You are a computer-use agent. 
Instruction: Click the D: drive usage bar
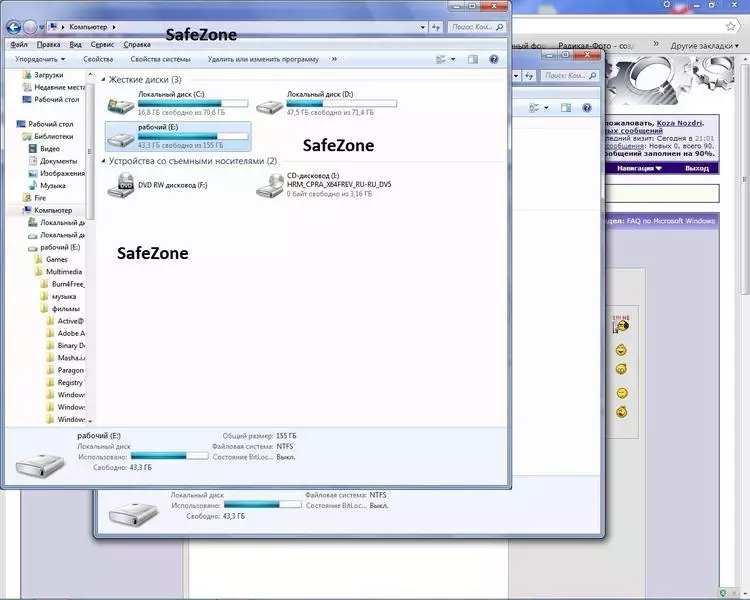[x=342, y=103]
